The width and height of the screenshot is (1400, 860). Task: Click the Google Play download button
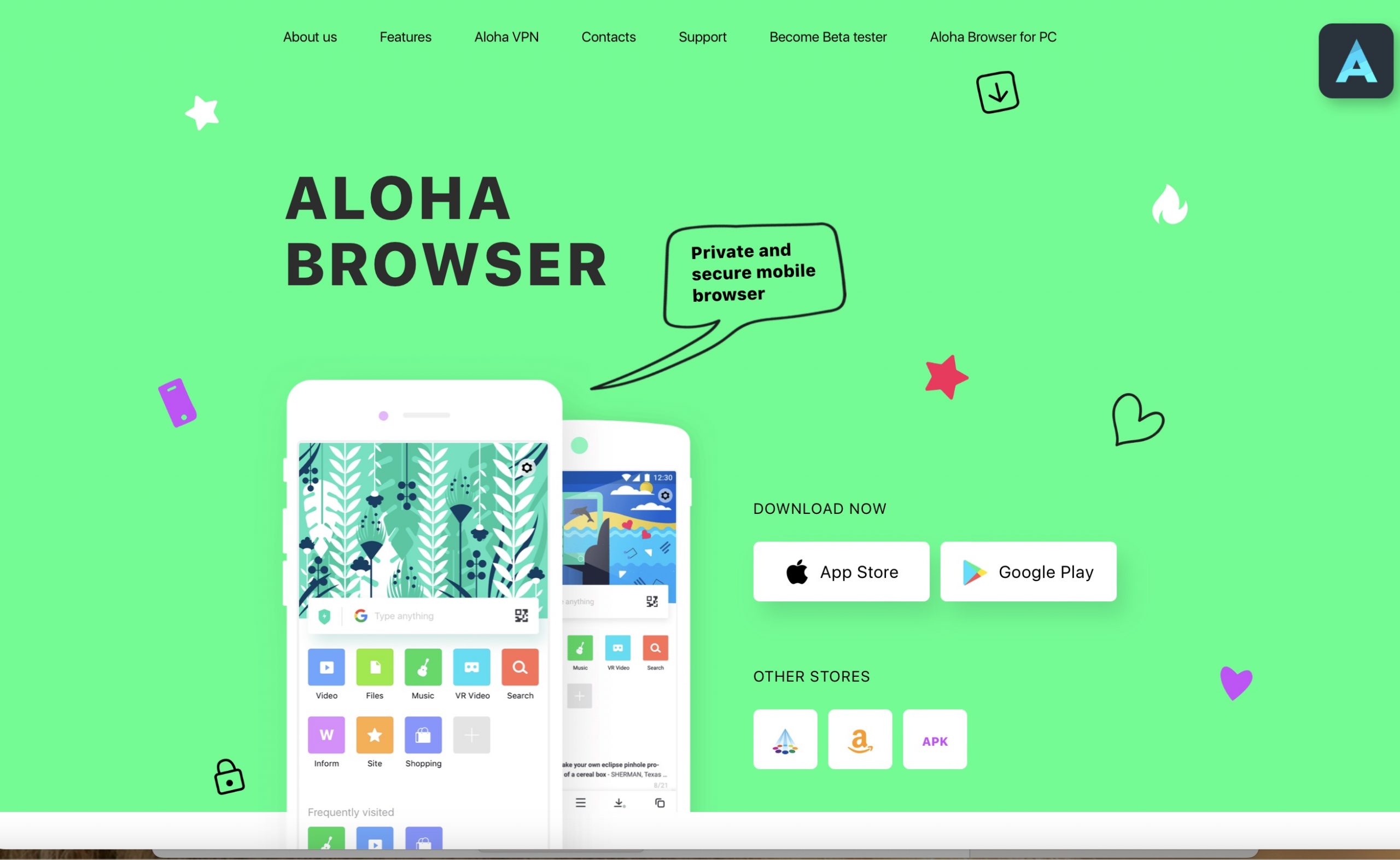tap(1028, 571)
